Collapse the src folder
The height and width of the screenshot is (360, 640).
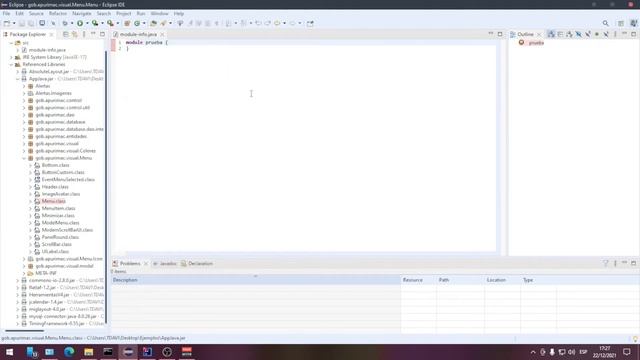[x=11, y=43]
